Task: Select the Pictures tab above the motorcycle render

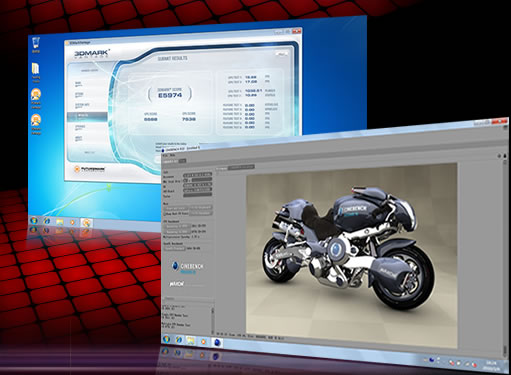Action: pos(221,169)
